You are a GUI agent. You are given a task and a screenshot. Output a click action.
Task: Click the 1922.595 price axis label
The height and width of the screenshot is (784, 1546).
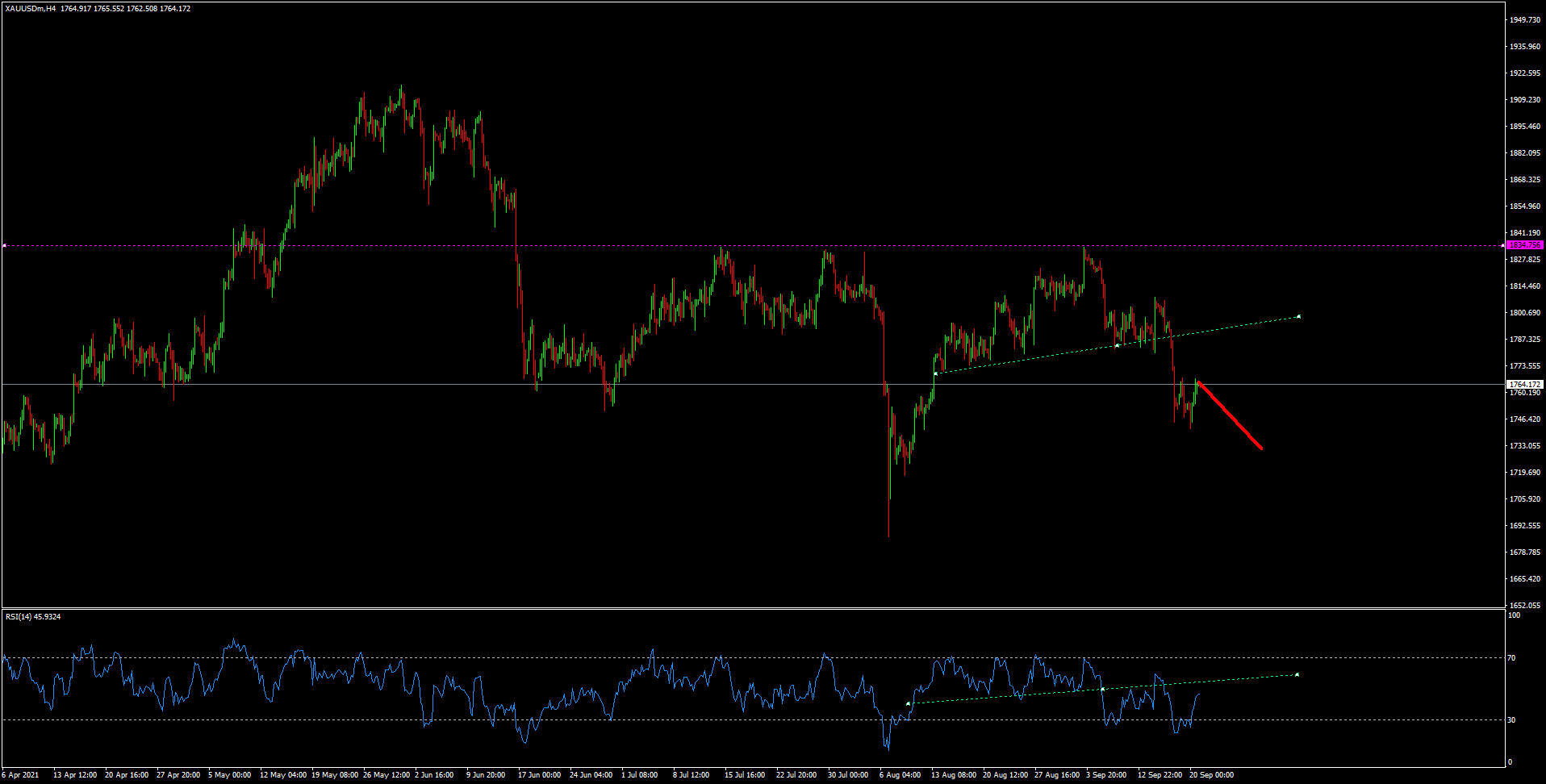click(x=1525, y=73)
